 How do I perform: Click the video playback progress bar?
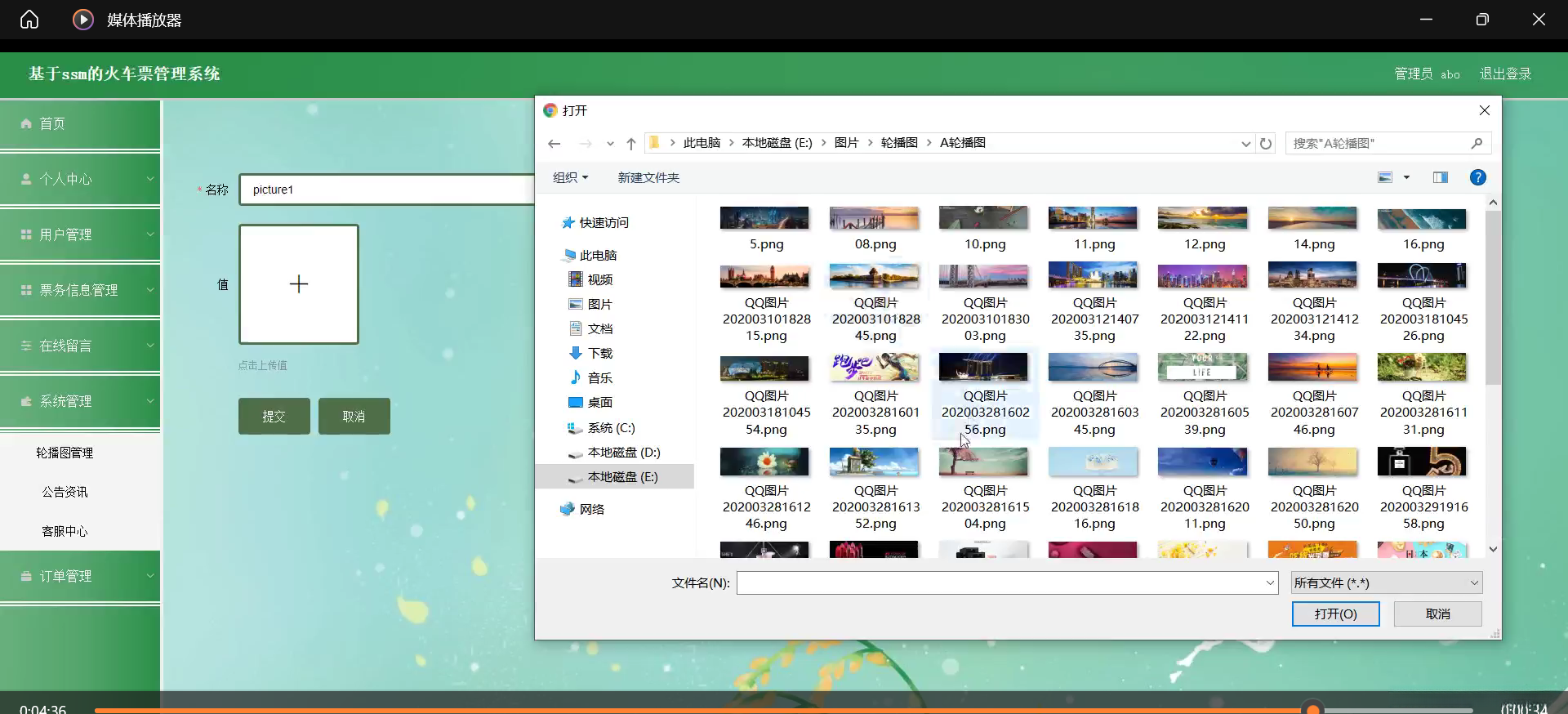point(783,710)
